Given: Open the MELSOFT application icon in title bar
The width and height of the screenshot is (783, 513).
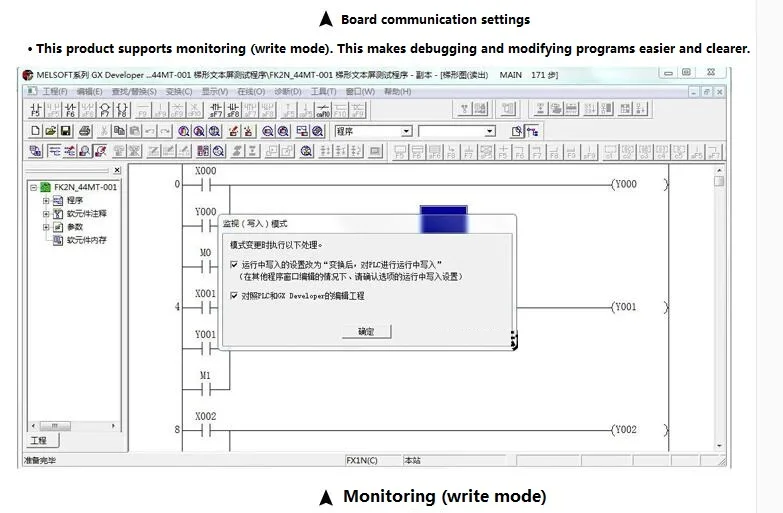Looking at the screenshot, I should click(x=28, y=75).
